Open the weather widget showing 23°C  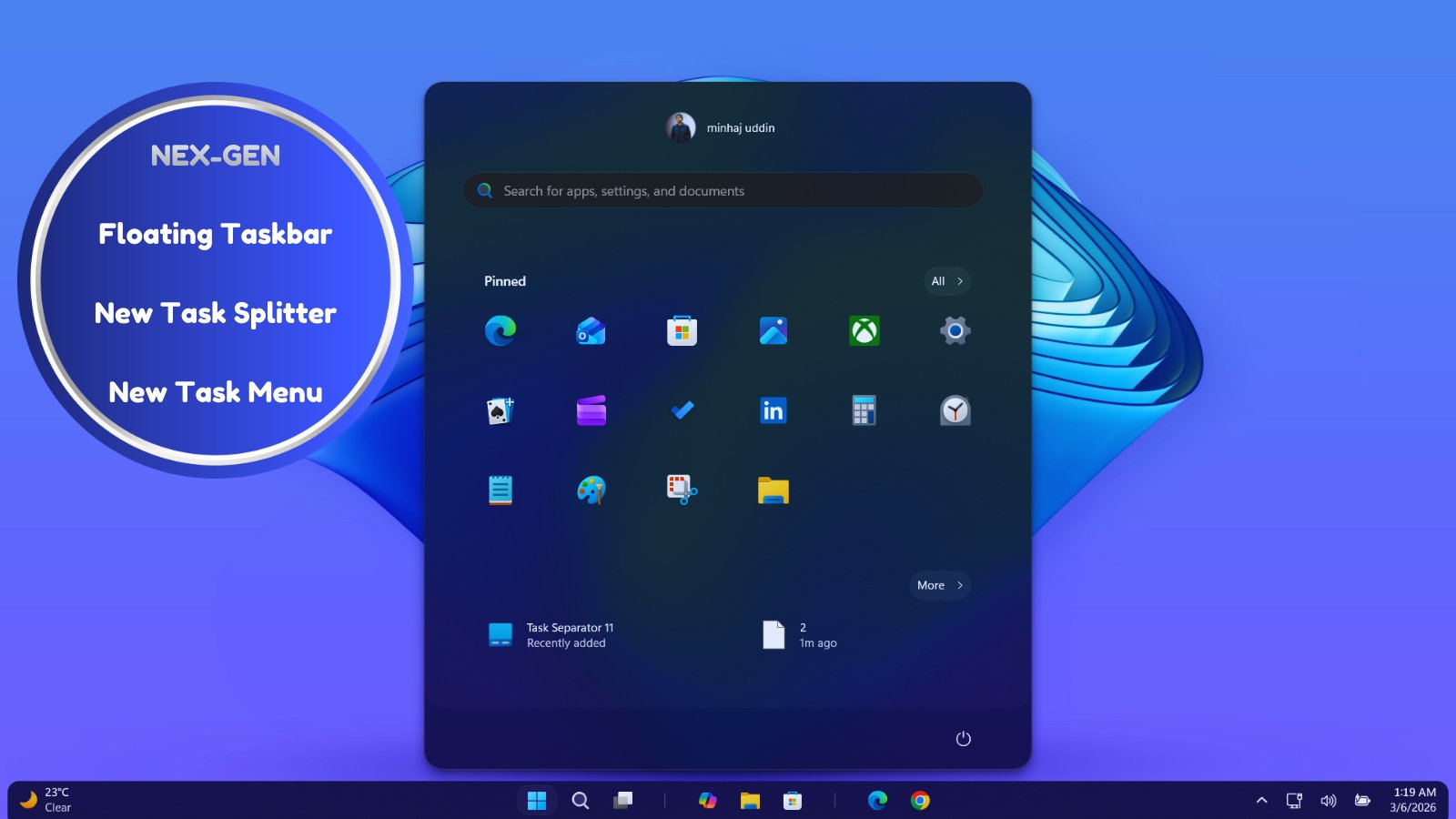click(x=45, y=800)
